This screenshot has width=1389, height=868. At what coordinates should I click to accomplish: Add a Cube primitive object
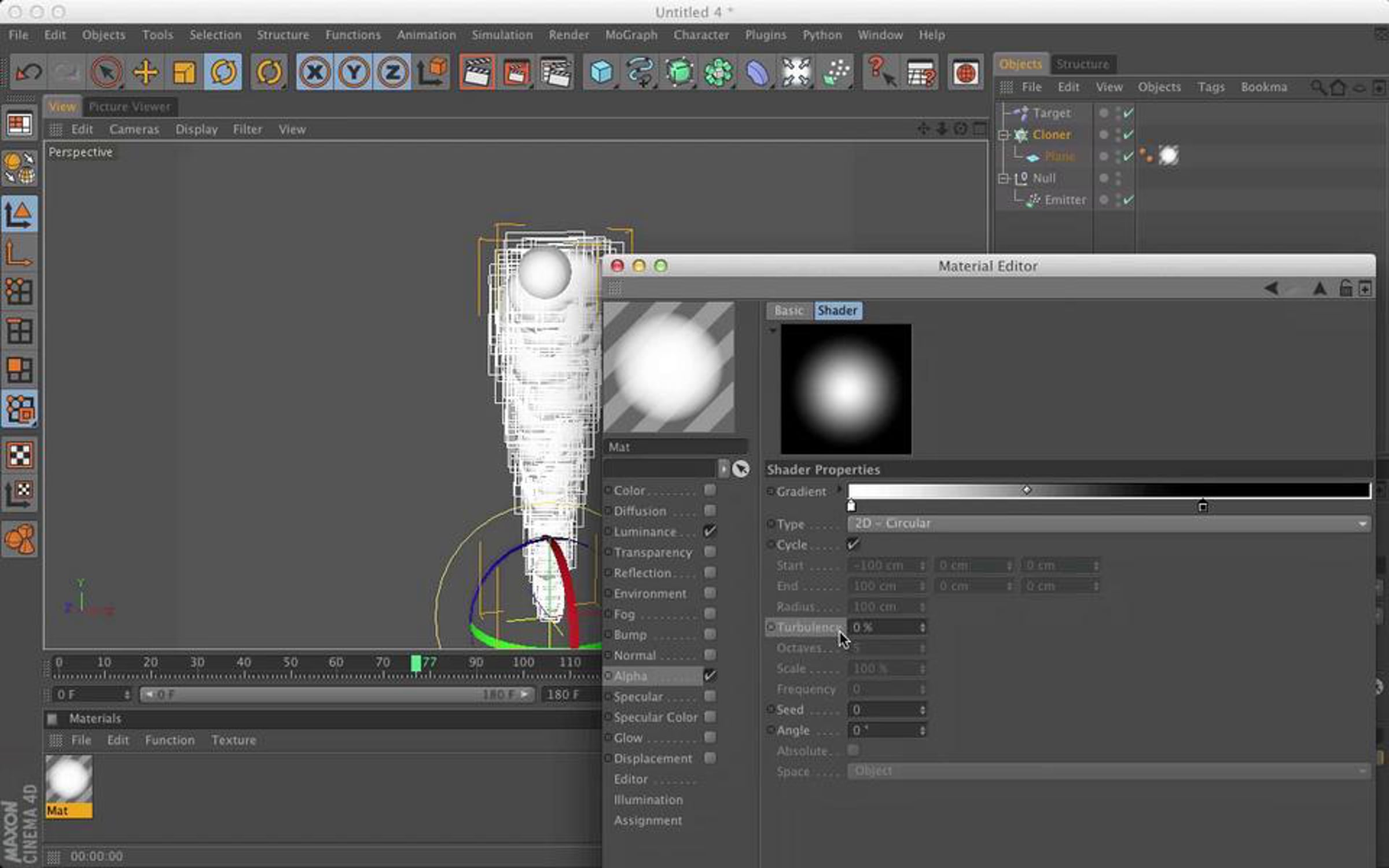tap(601, 72)
